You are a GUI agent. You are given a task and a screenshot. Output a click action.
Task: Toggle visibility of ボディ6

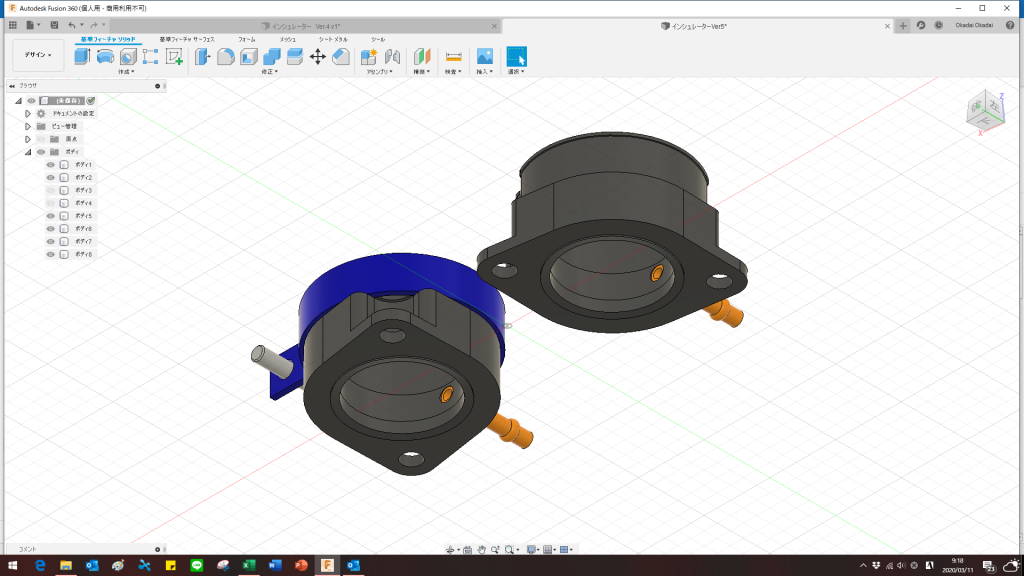[x=51, y=229]
